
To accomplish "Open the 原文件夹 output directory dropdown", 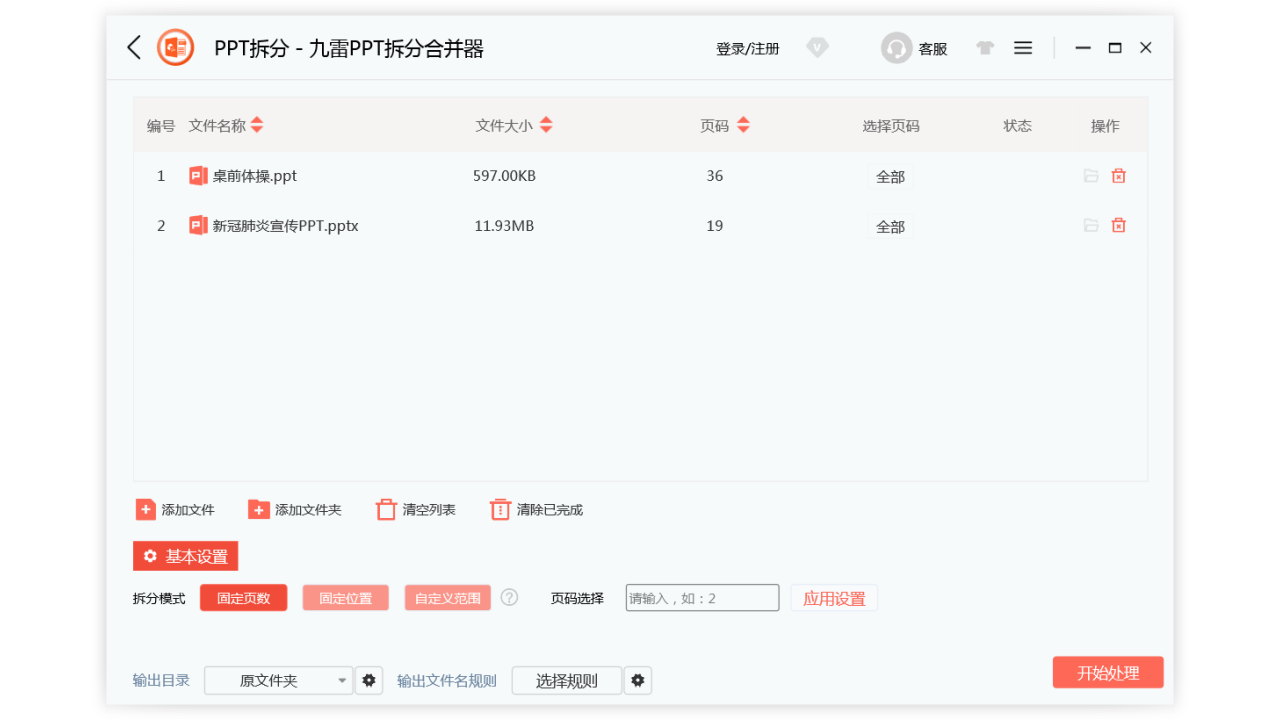I will click(278, 680).
